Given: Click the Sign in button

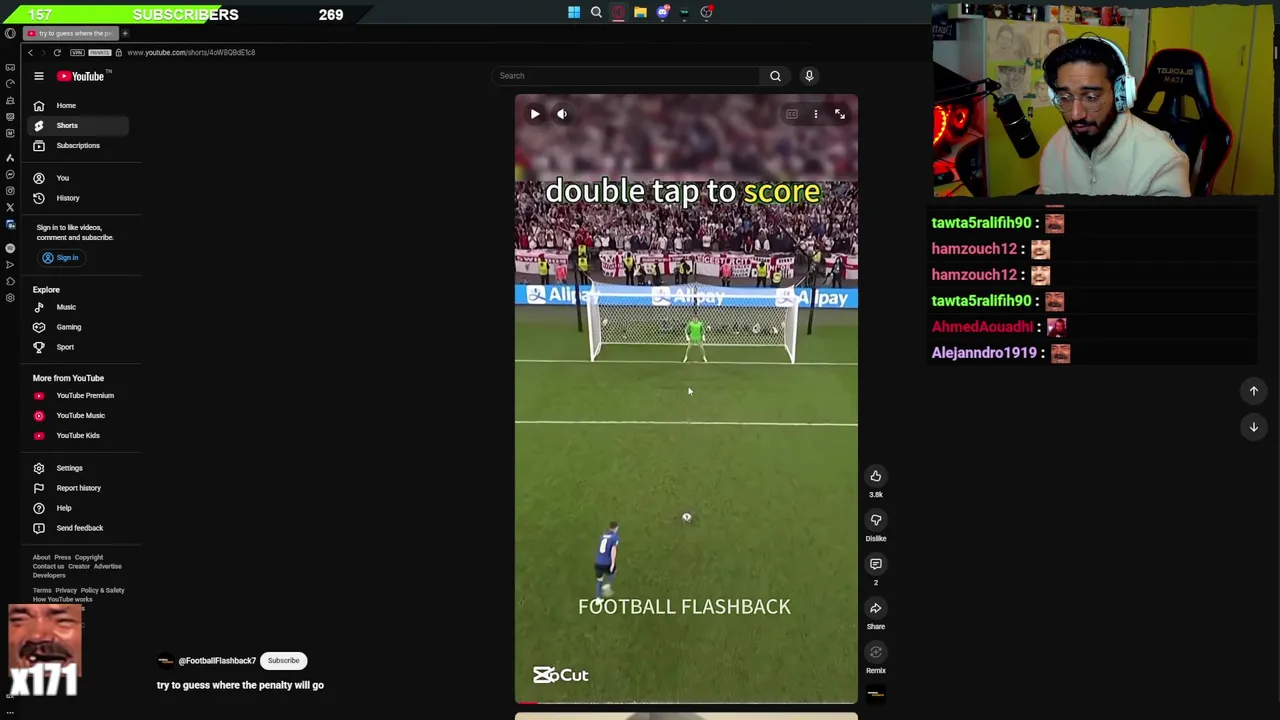Looking at the screenshot, I should pyautogui.click(x=60, y=258).
